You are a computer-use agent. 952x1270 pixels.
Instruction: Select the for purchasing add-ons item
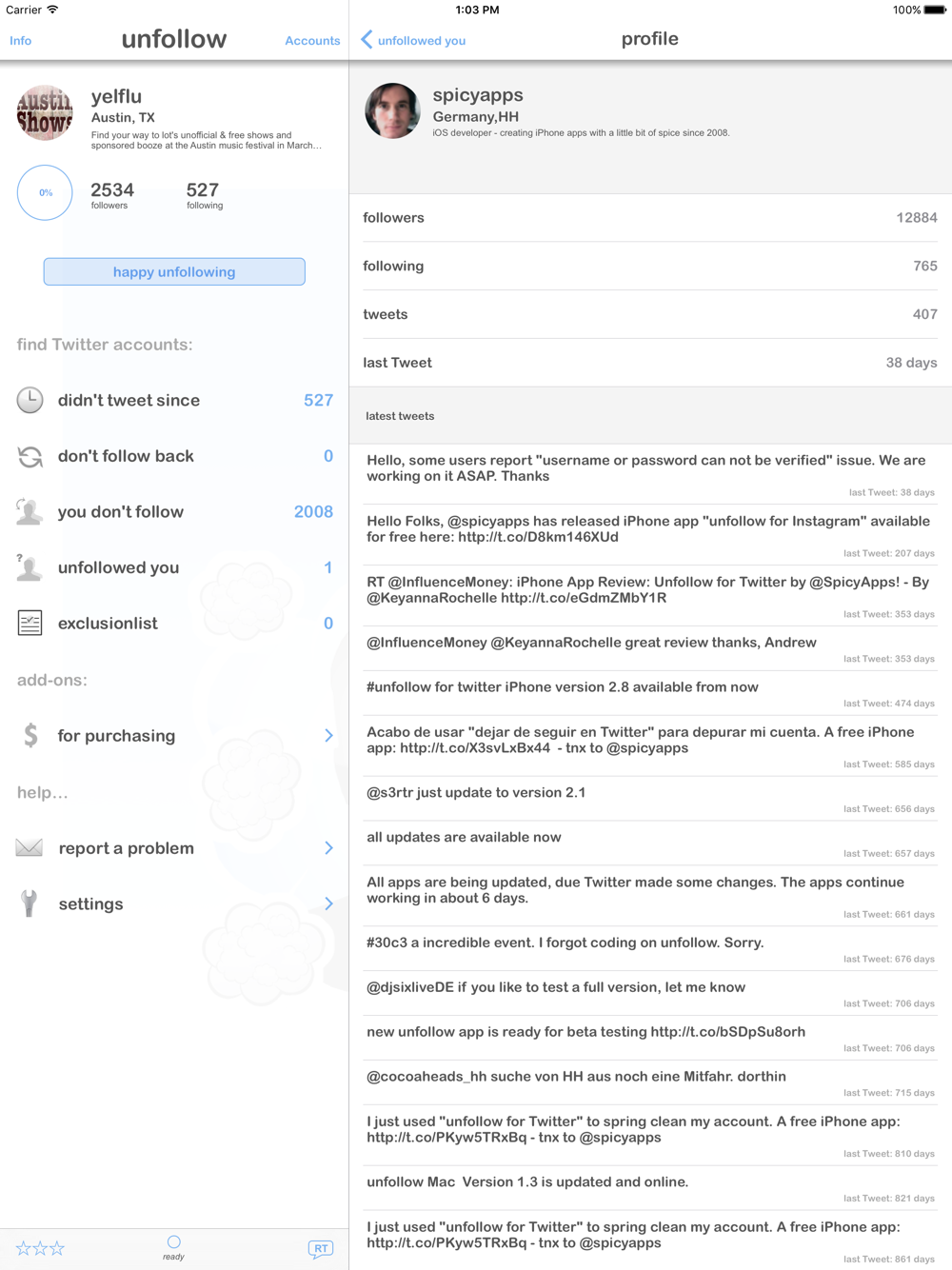[x=174, y=735]
